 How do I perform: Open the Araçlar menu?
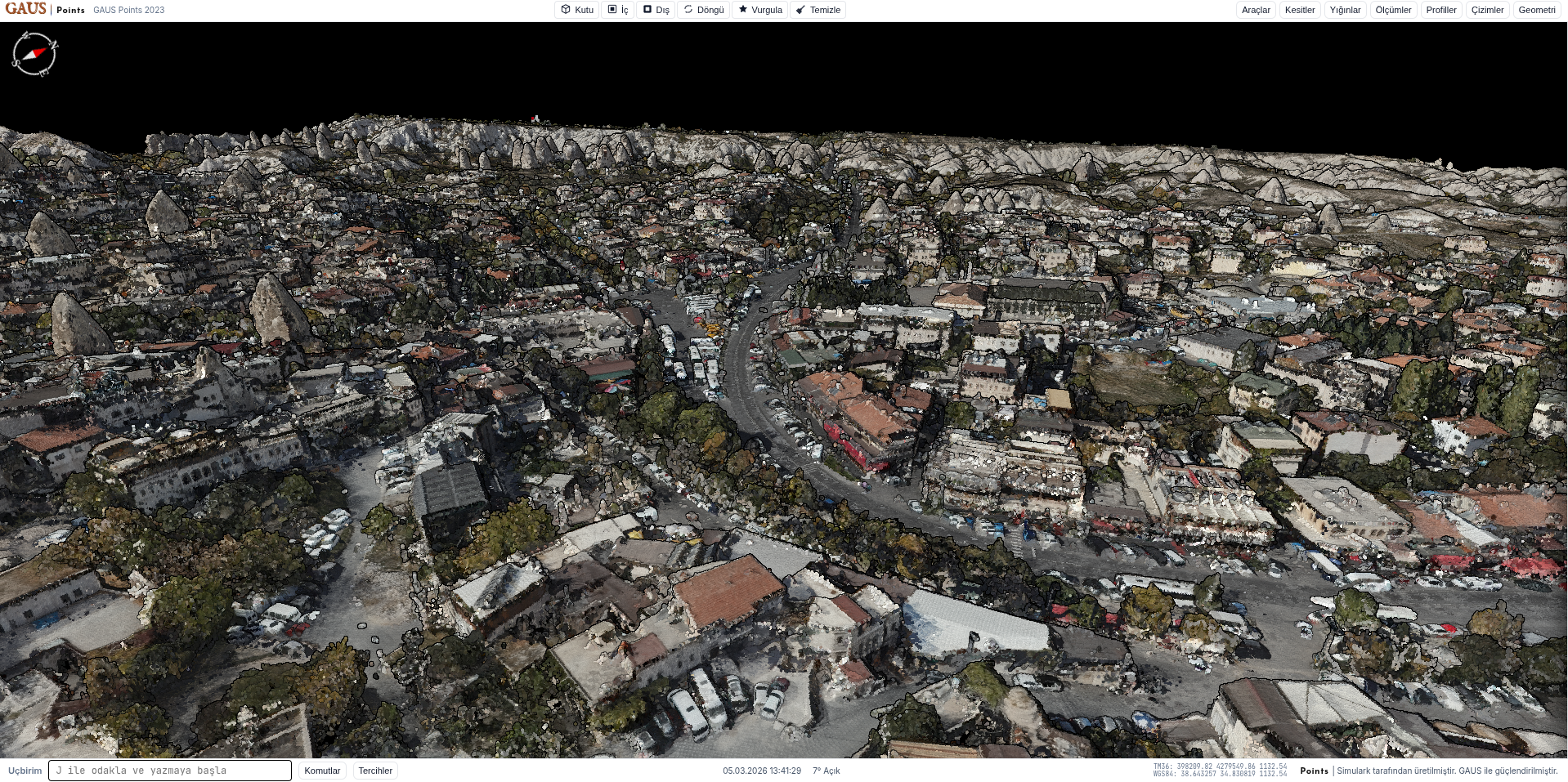tap(1256, 10)
